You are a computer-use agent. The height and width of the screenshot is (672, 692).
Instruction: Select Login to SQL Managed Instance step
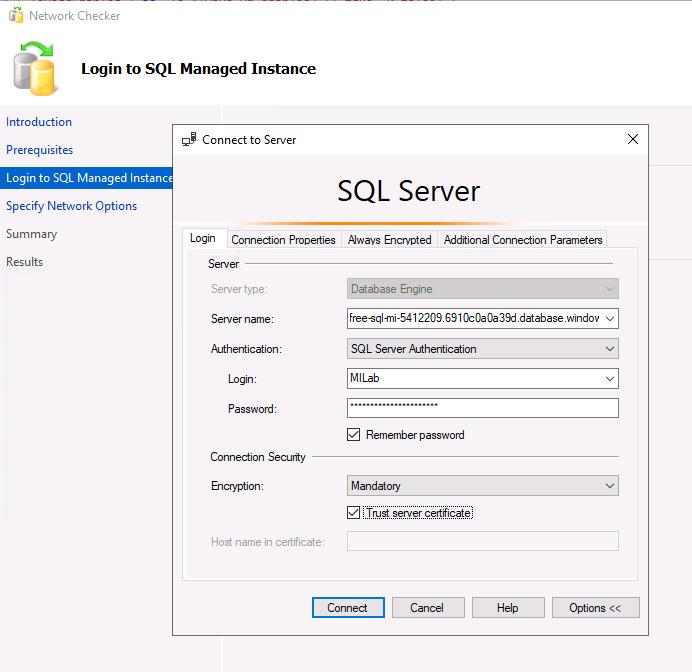click(x=86, y=178)
